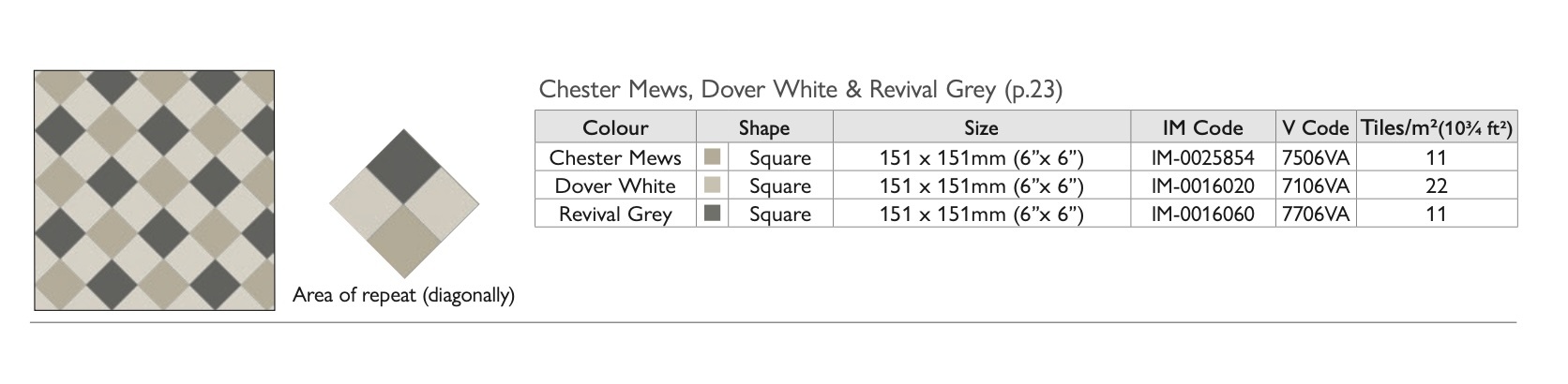Click the Dover White colour swatch
Viewport: 1568px width, 384px height.
click(712, 185)
